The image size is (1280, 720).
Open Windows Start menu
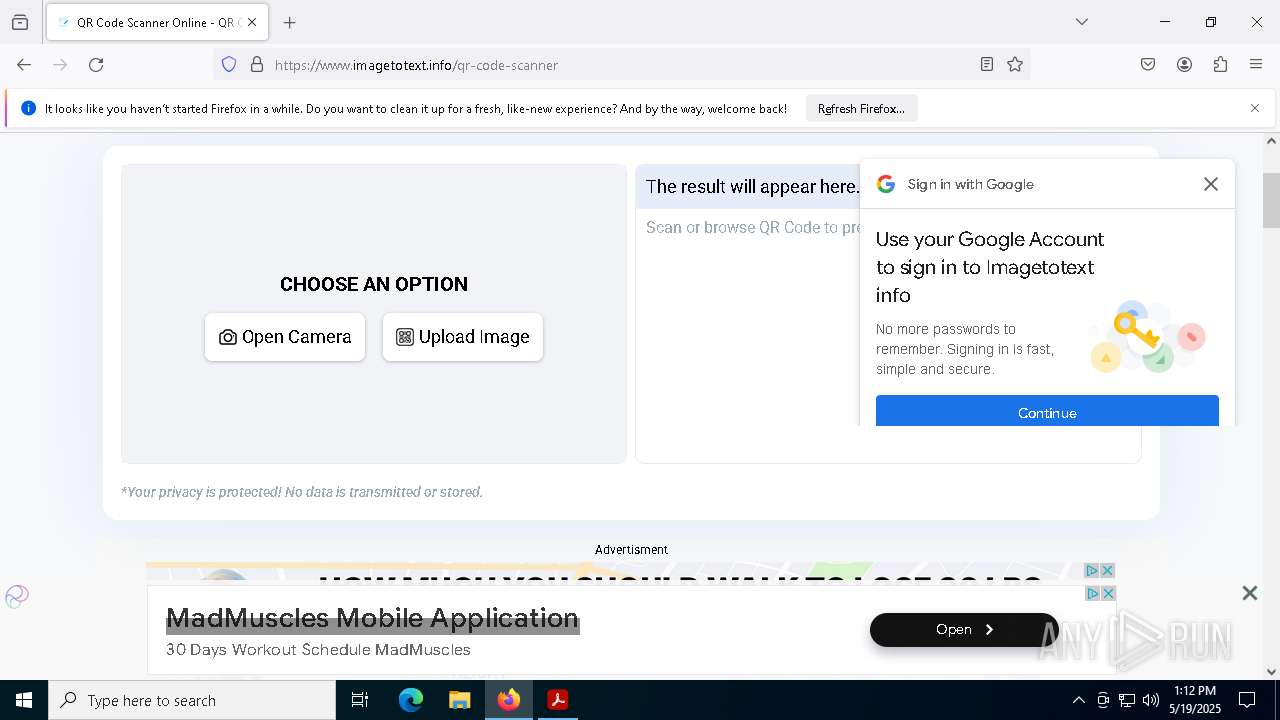pos(24,700)
